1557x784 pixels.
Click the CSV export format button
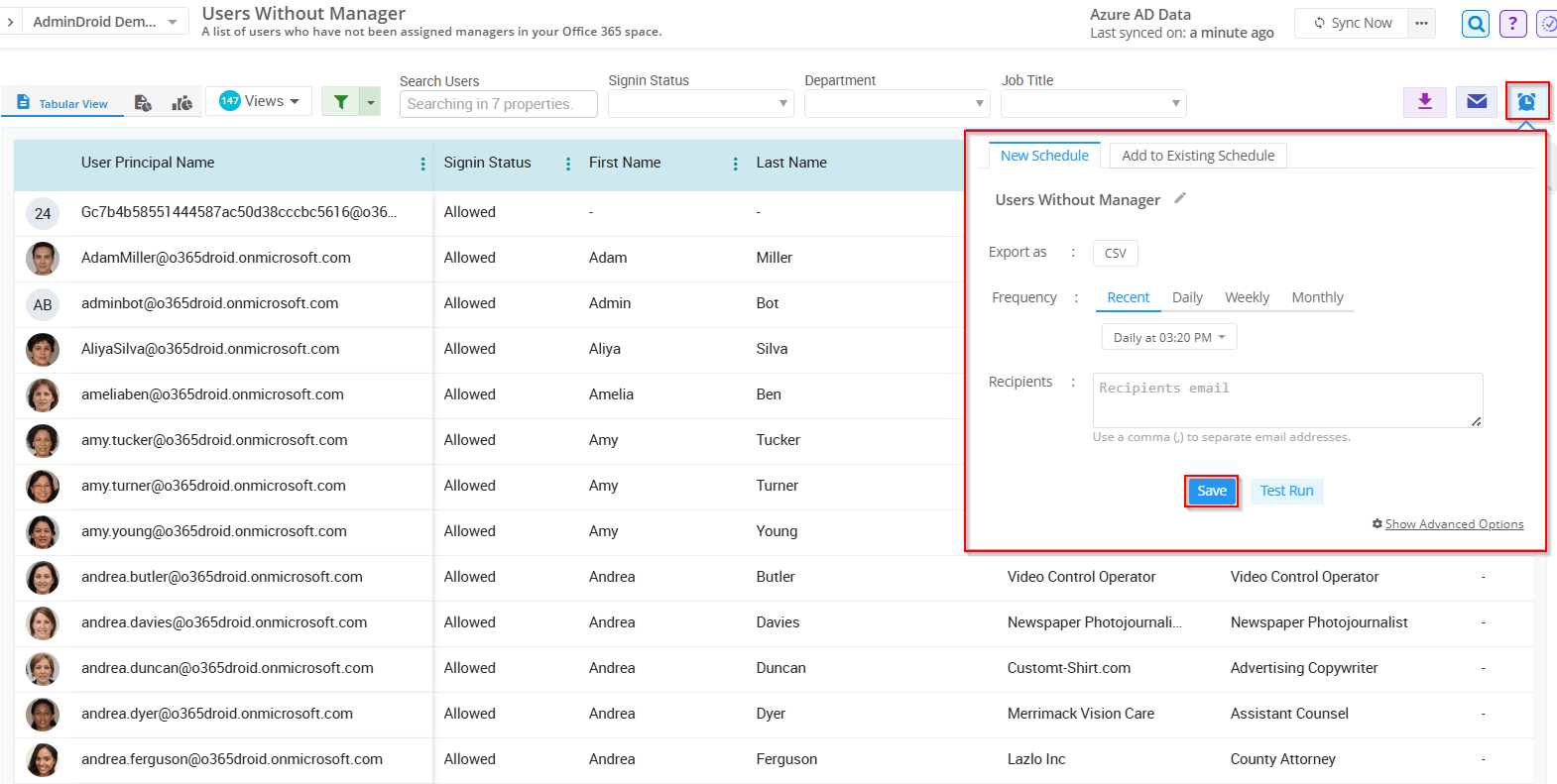[x=1116, y=253]
